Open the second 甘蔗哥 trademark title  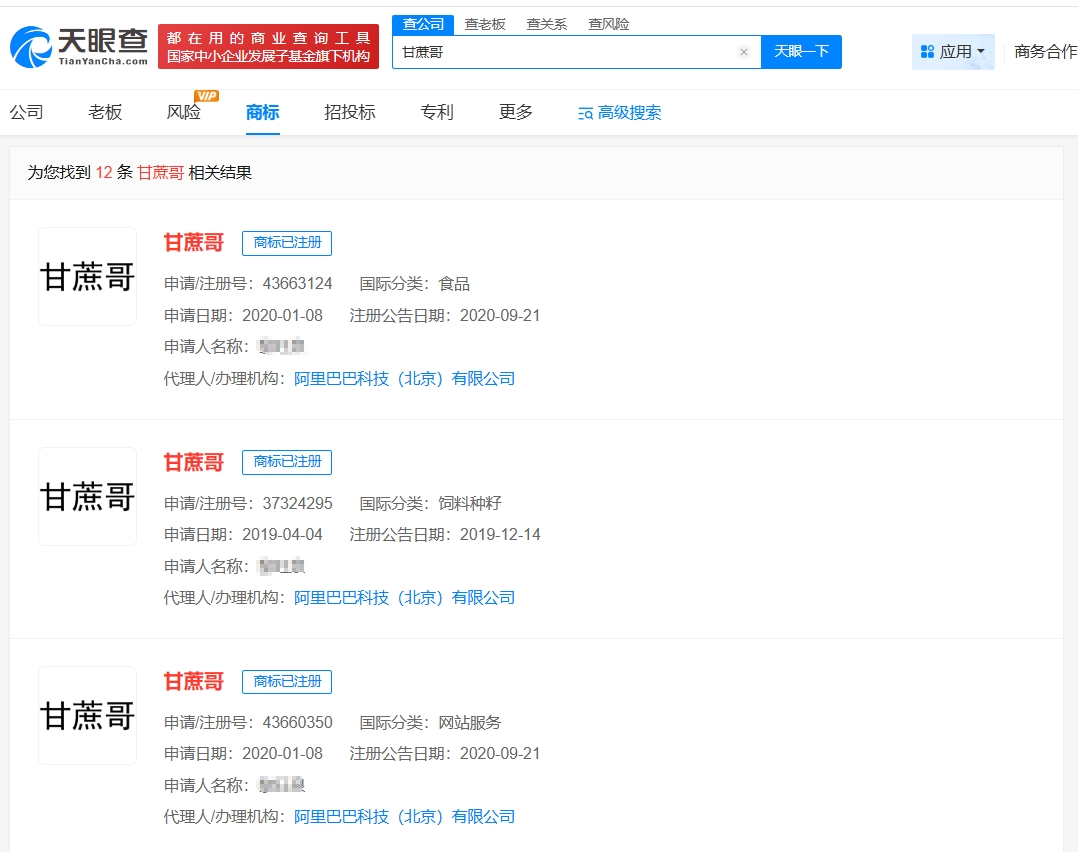click(x=194, y=462)
